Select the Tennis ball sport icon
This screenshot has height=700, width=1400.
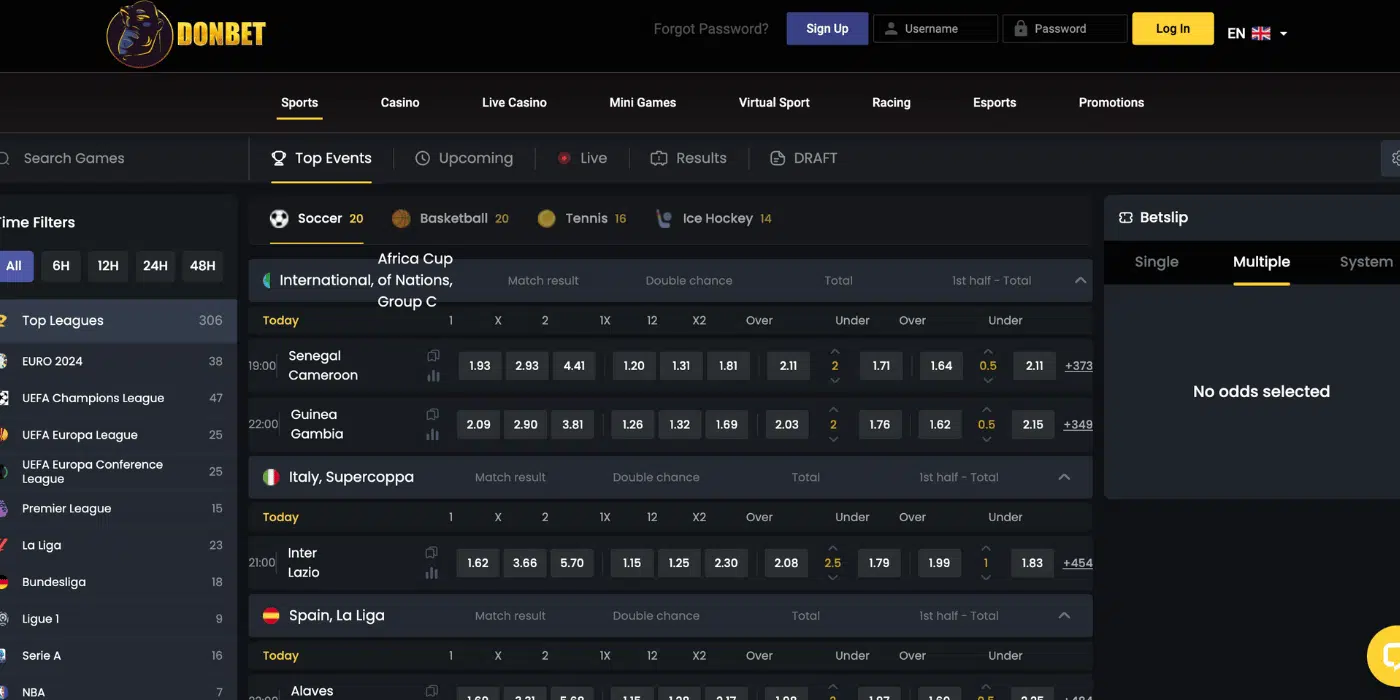(x=546, y=218)
